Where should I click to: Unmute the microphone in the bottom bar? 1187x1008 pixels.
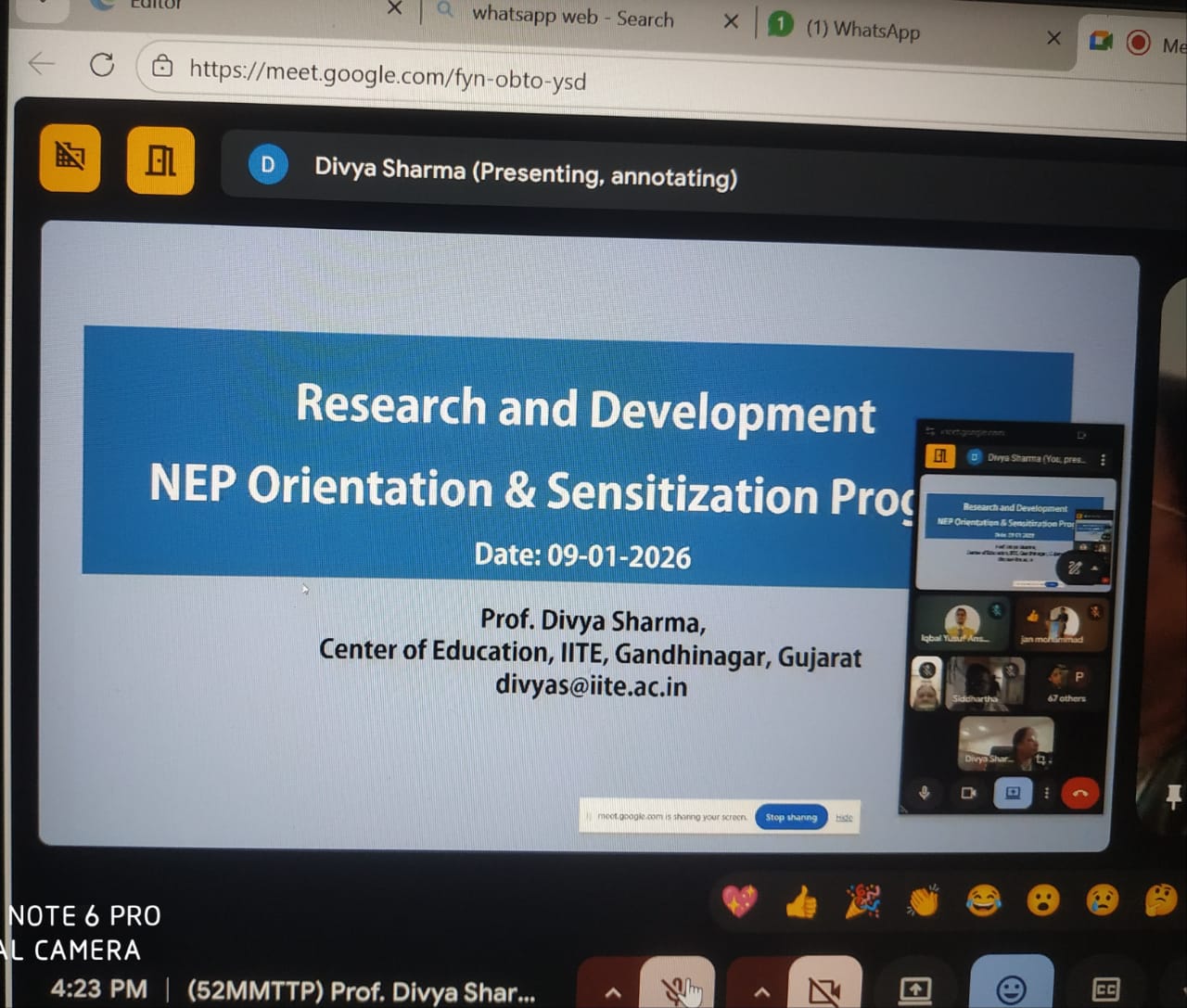click(x=681, y=989)
